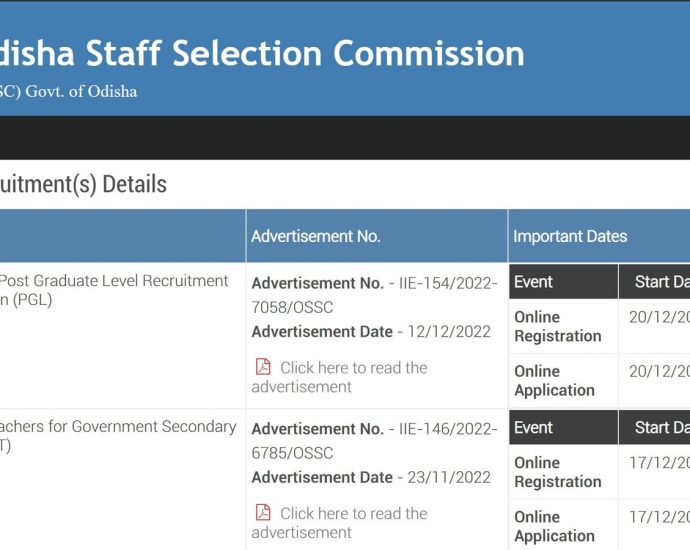Click Online Registration in the teachers row

pos(557,472)
